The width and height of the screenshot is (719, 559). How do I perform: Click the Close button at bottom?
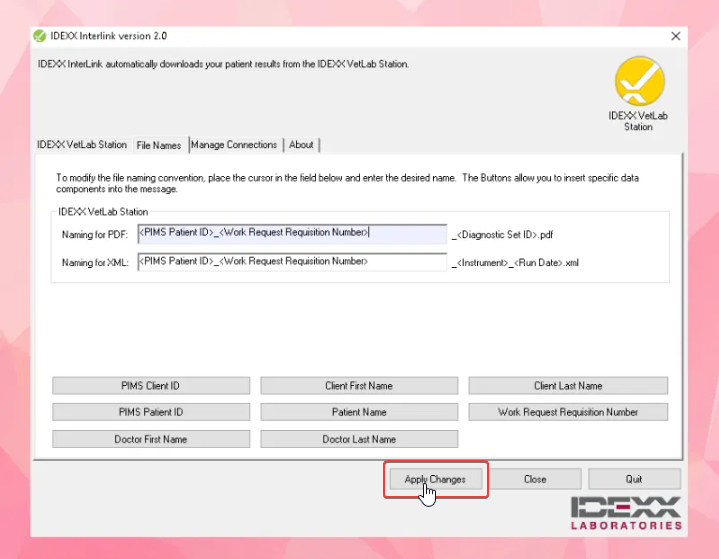coord(535,479)
